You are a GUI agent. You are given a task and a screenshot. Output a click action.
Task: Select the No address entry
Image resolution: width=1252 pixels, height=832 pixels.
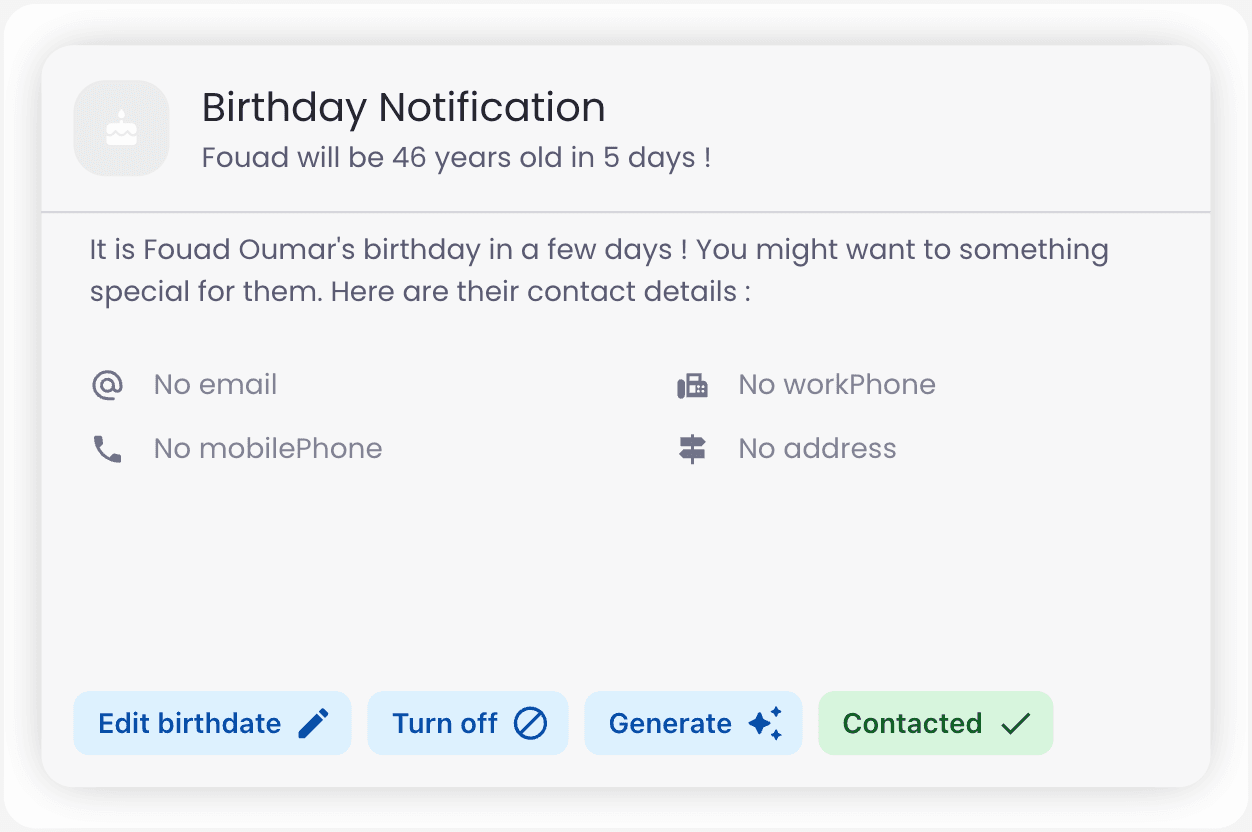point(816,448)
